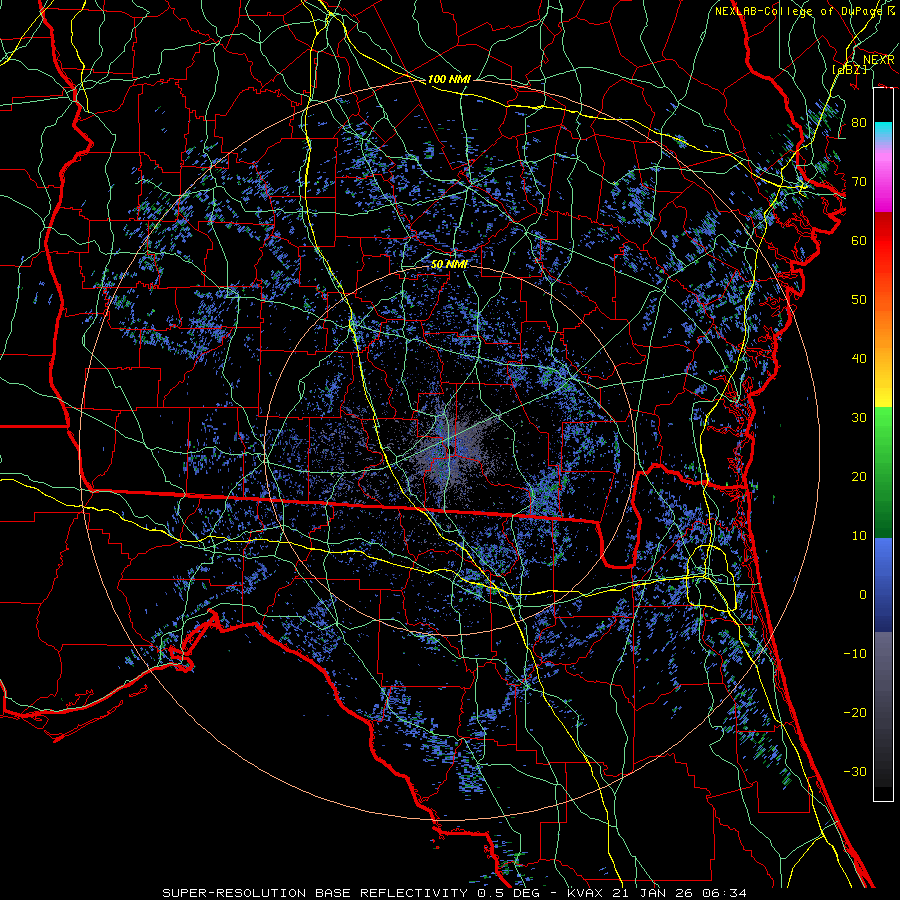Click the "-20" value on the dBZ scale
The height and width of the screenshot is (900, 900).
pyautogui.click(x=855, y=712)
